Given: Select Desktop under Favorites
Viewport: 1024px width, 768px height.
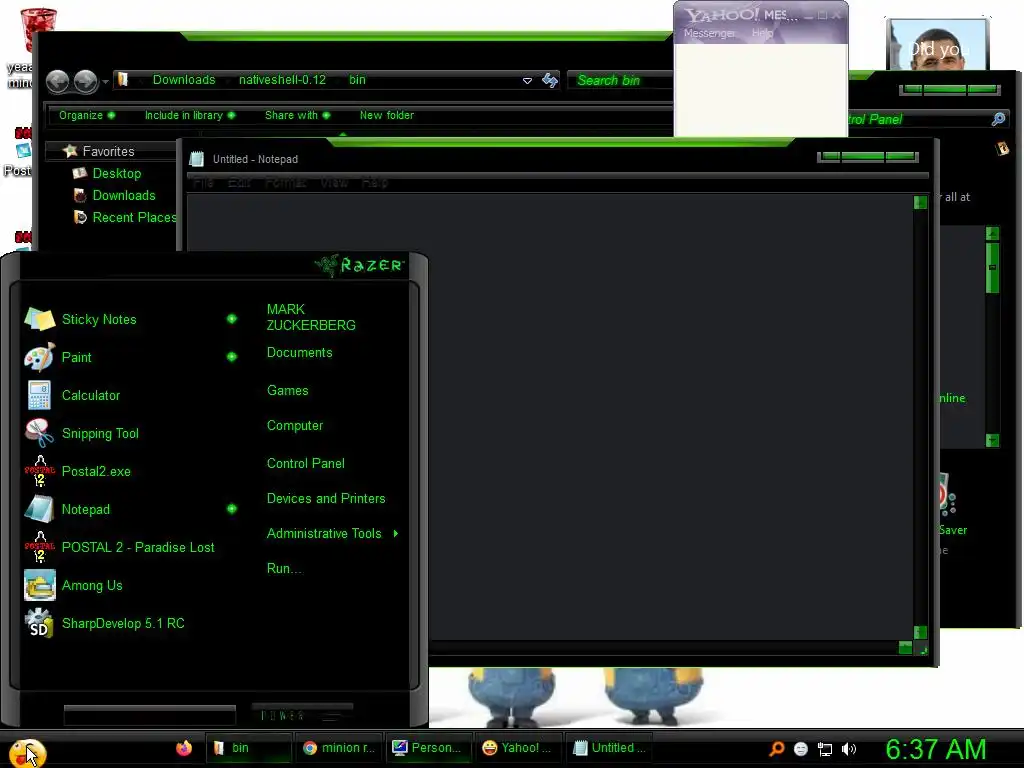Looking at the screenshot, I should 117,174.
